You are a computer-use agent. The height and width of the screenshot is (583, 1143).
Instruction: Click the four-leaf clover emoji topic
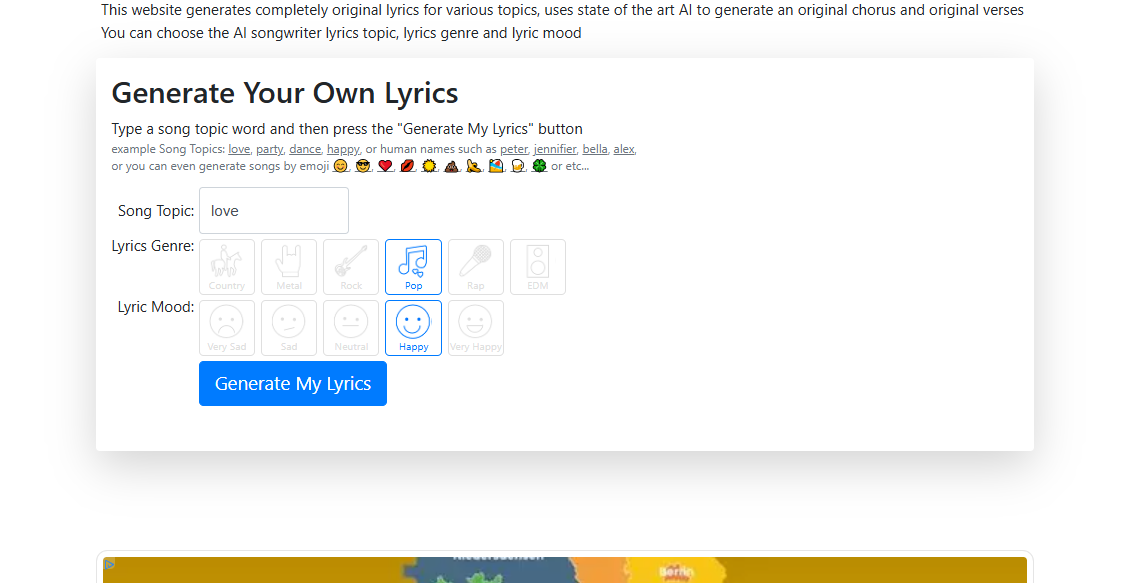click(x=539, y=165)
